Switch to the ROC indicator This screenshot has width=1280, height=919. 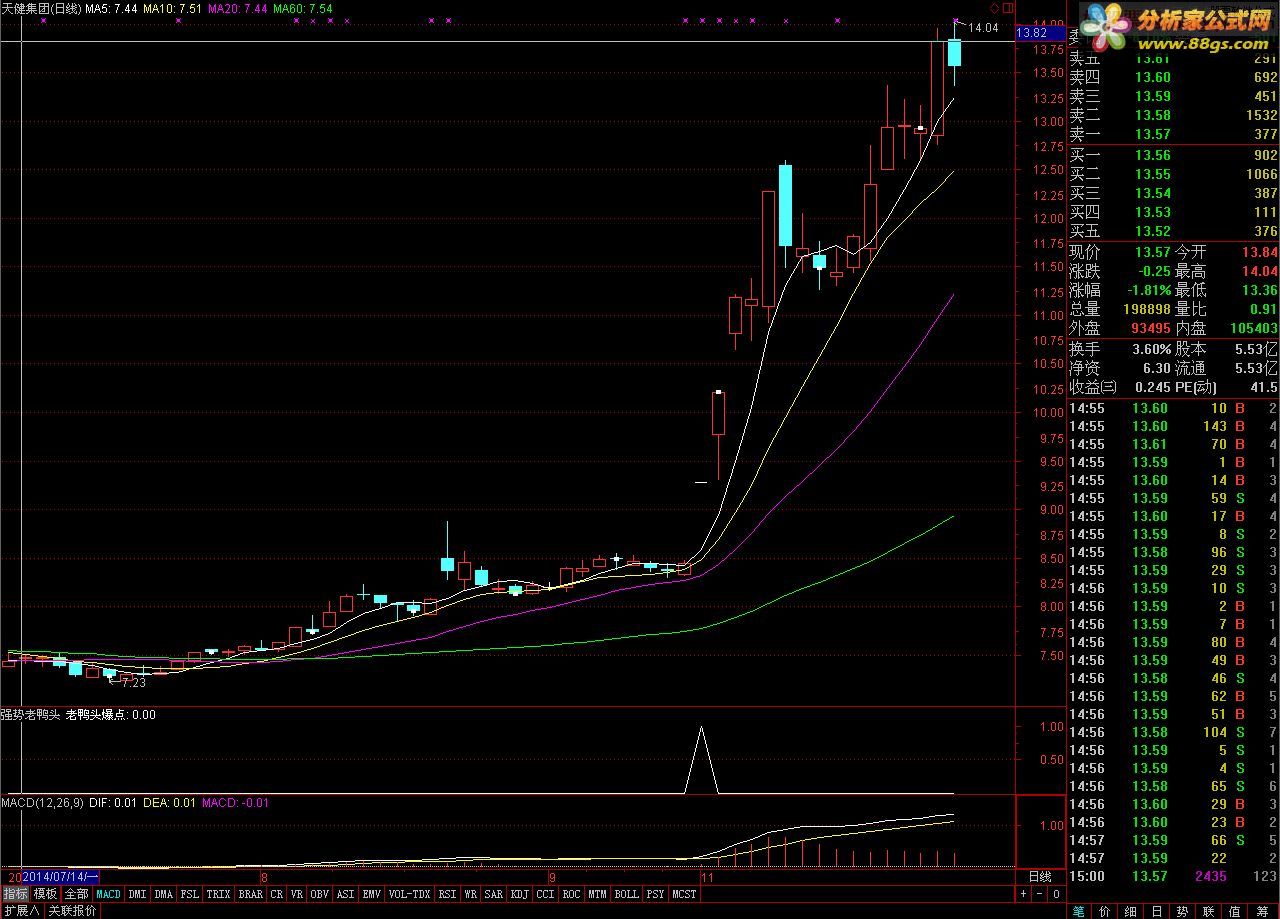click(571, 894)
